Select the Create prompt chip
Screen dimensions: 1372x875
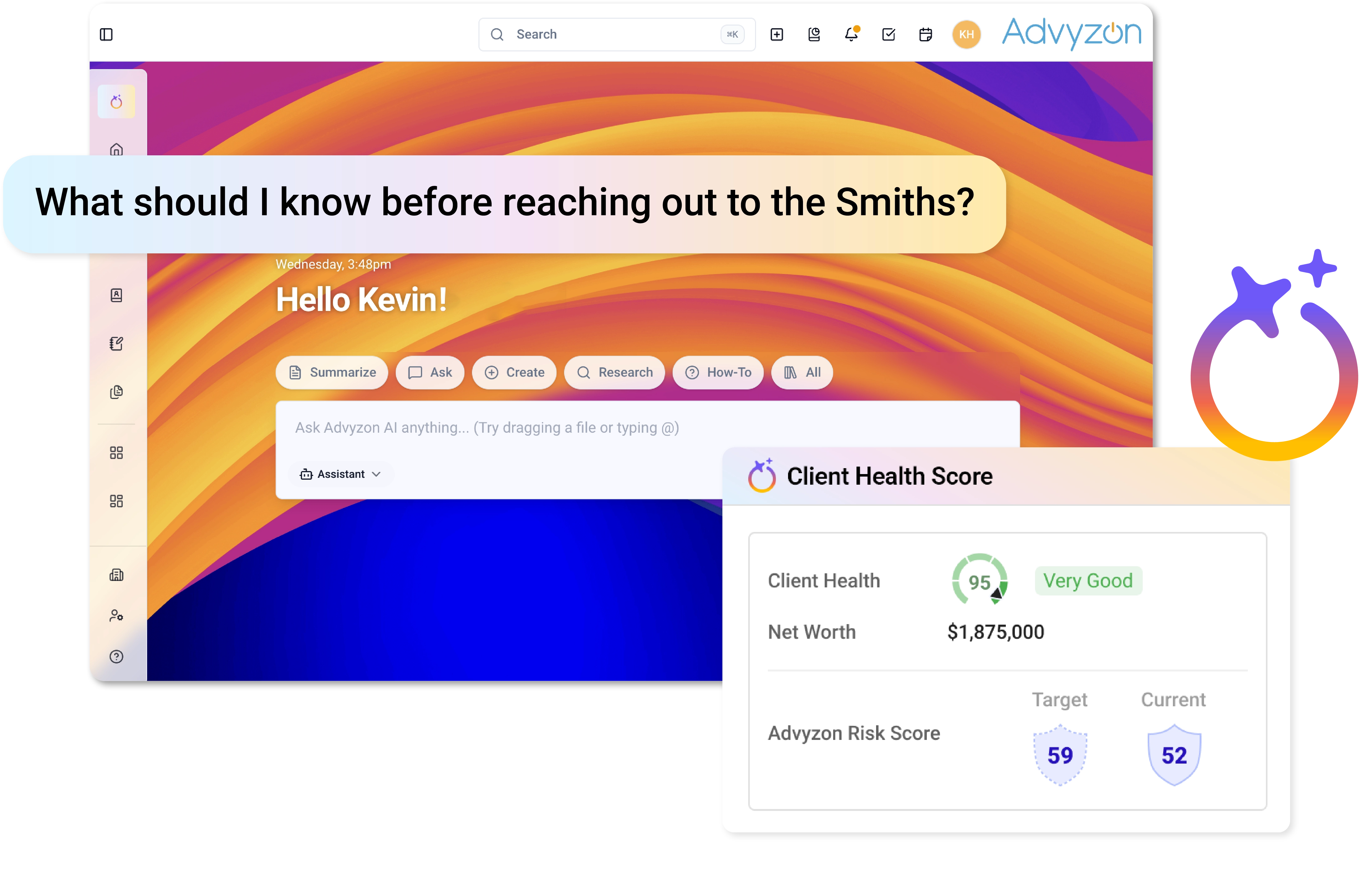[514, 373]
